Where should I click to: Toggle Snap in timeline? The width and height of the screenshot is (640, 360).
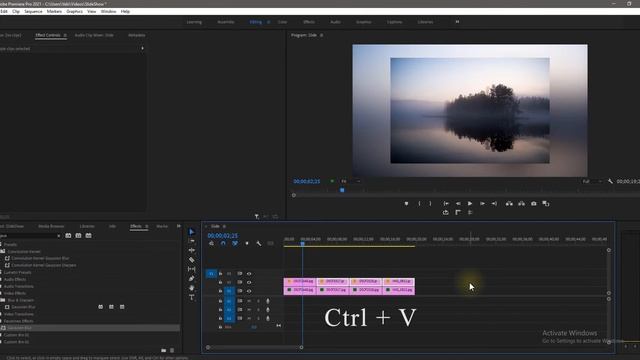[223, 244]
